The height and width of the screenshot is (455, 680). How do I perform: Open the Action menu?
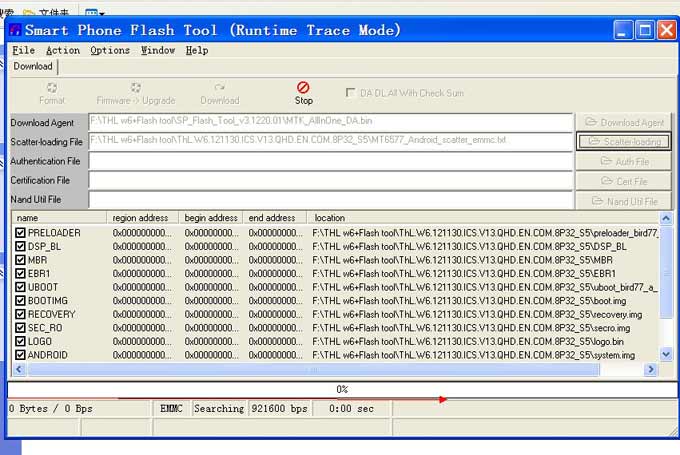pyautogui.click(x=63, y=50)
